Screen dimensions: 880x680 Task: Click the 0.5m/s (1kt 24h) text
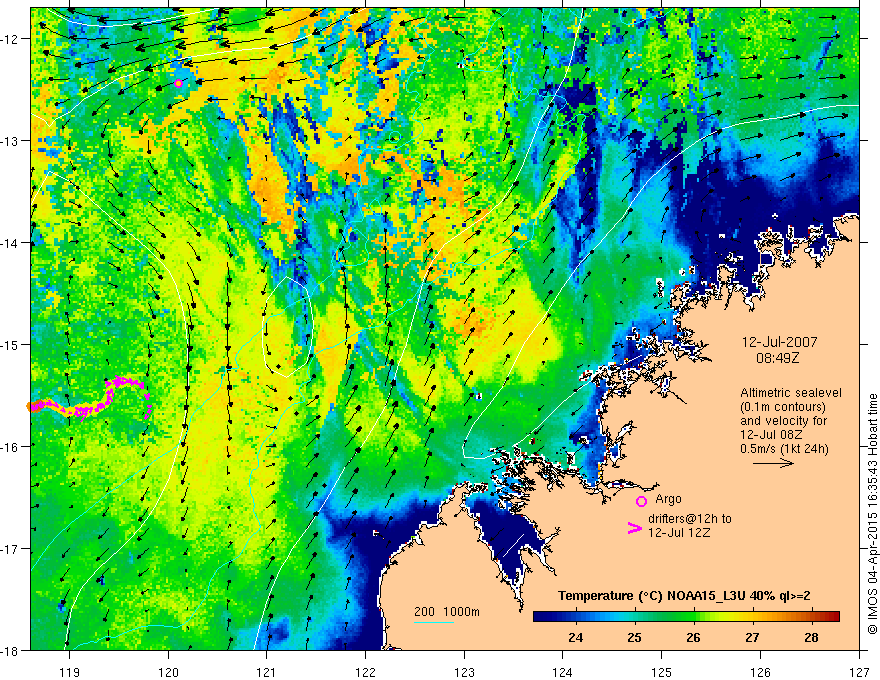[784, 449]
